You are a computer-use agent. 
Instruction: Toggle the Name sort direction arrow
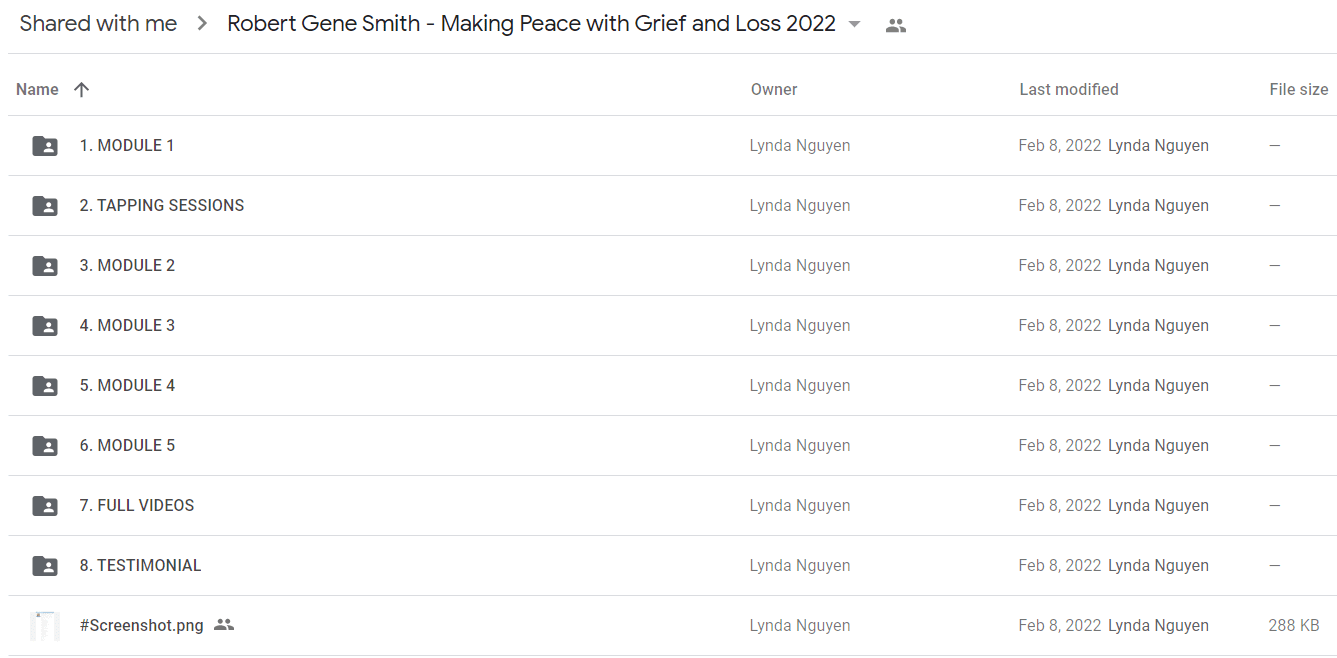82,90
